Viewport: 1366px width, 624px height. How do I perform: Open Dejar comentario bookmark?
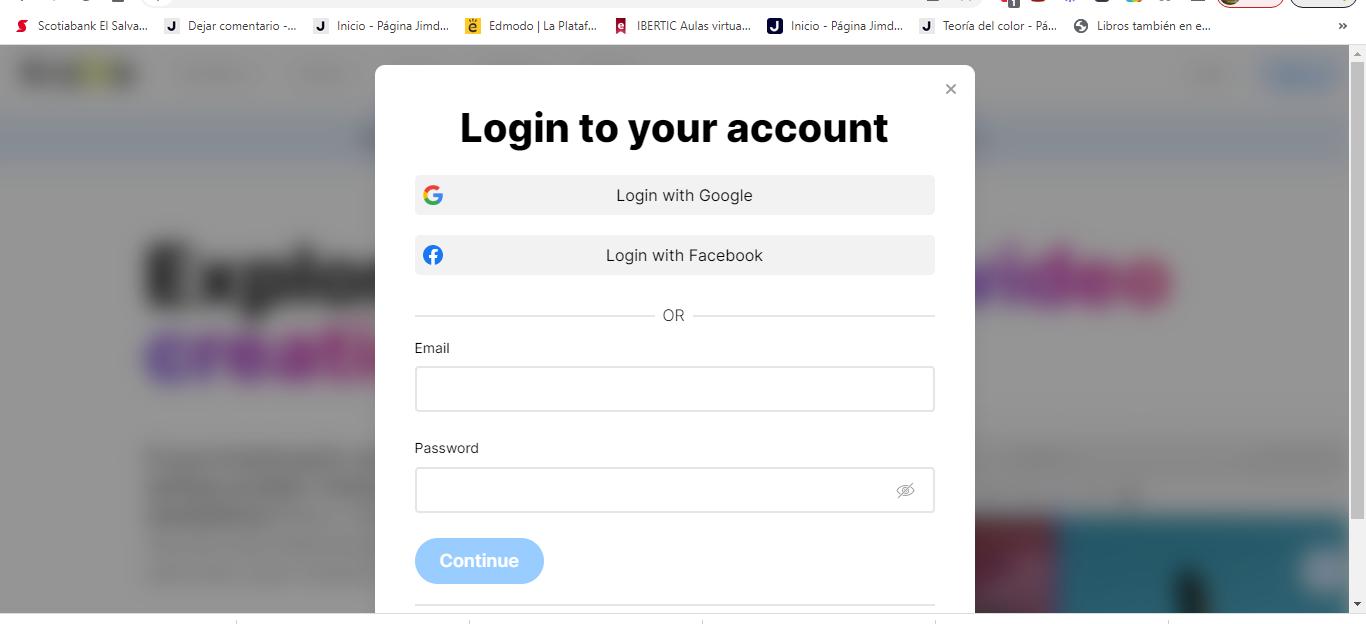pos(231,26)
